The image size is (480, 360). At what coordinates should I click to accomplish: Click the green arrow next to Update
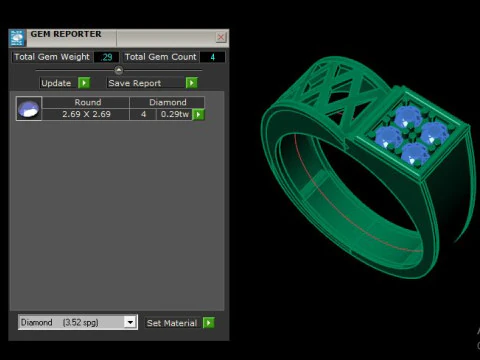point(84,83)
